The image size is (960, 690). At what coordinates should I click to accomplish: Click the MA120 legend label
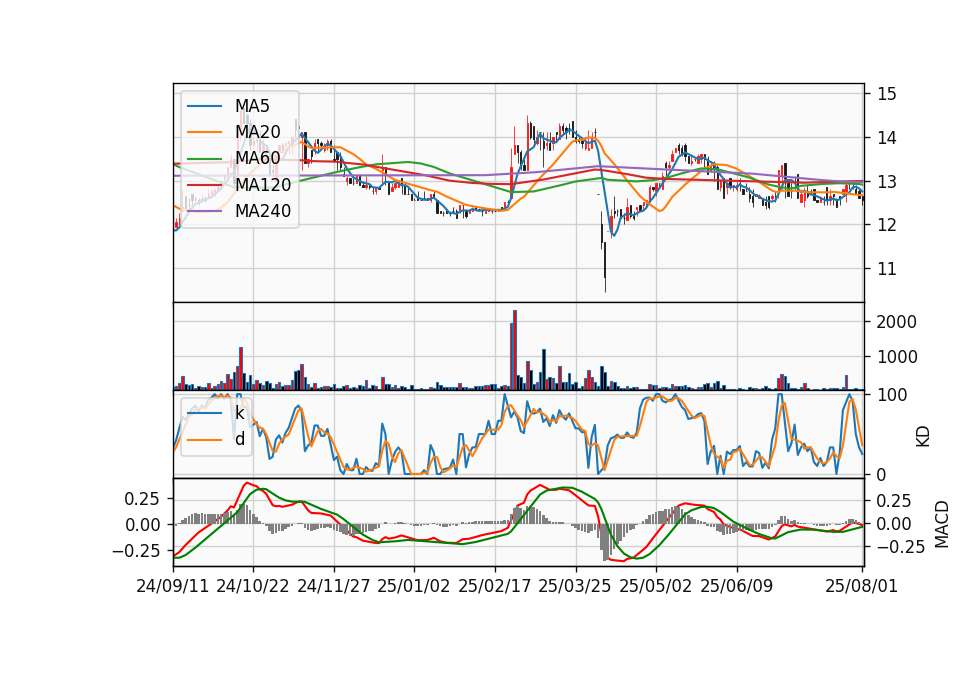coord(263,184)
